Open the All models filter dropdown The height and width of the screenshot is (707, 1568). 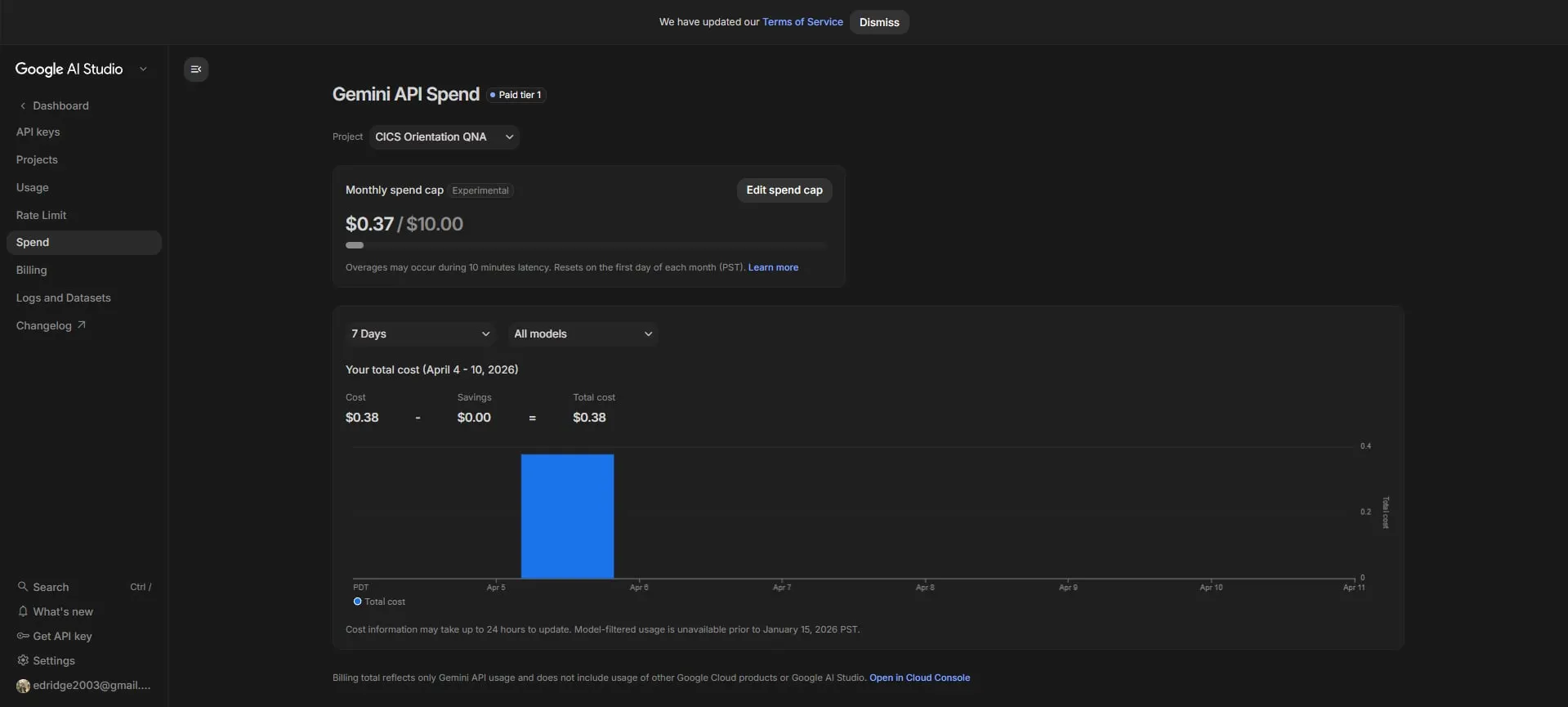click(583, 333)
